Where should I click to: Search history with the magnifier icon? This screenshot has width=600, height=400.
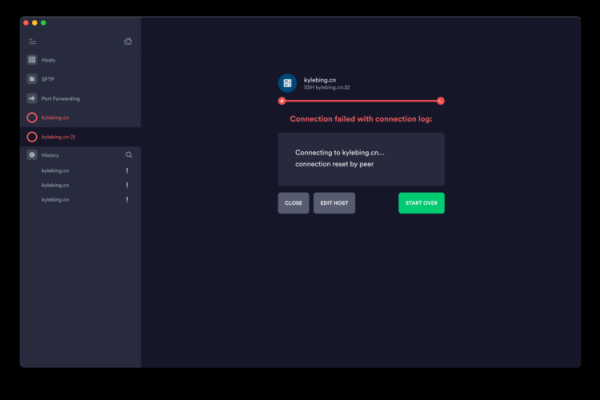coord(129,155)
